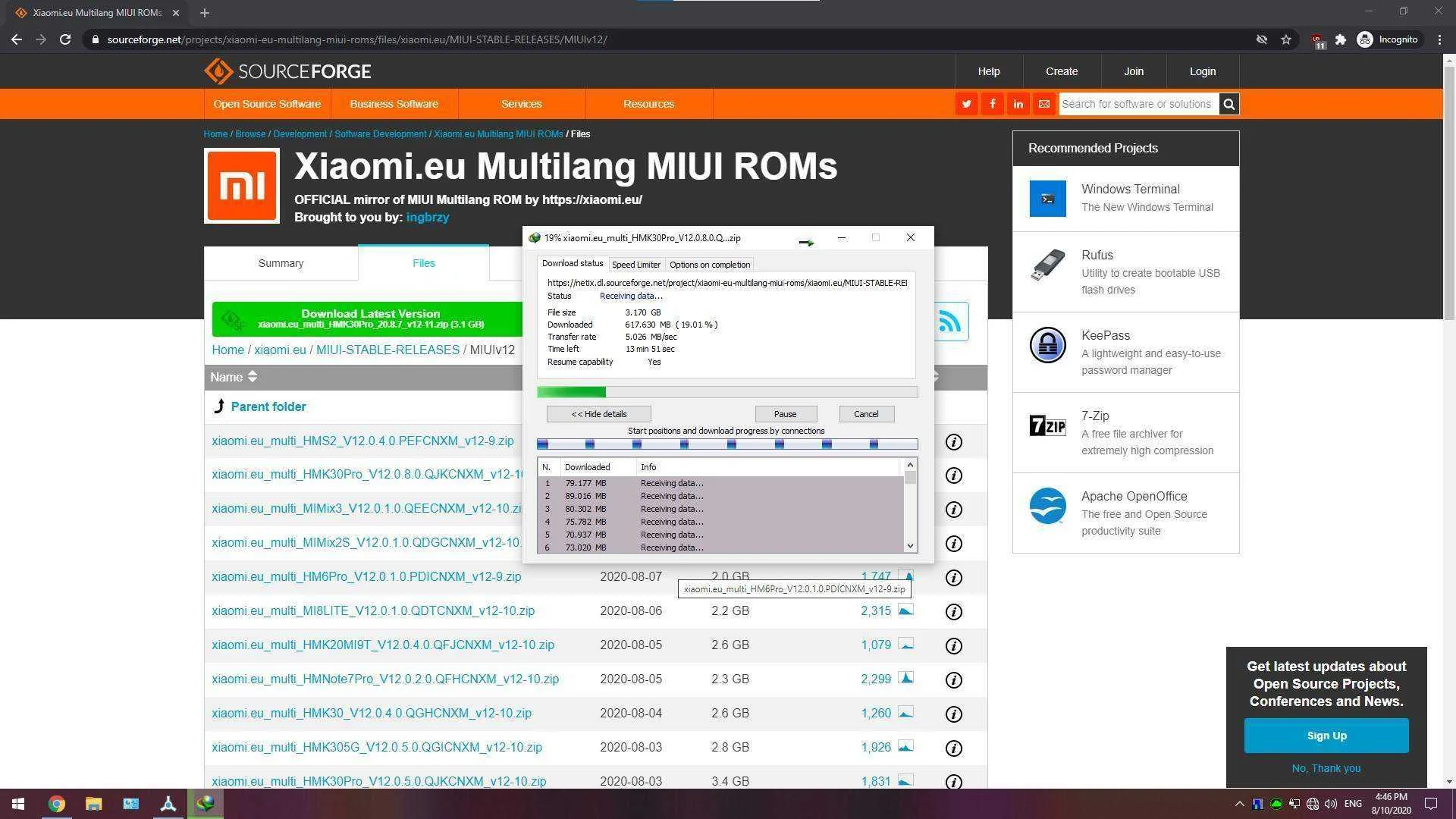The width and height of the screenshot is (1456, 819).
Task: Click the search magnifier button
Action: click(x=1229, y=104)
